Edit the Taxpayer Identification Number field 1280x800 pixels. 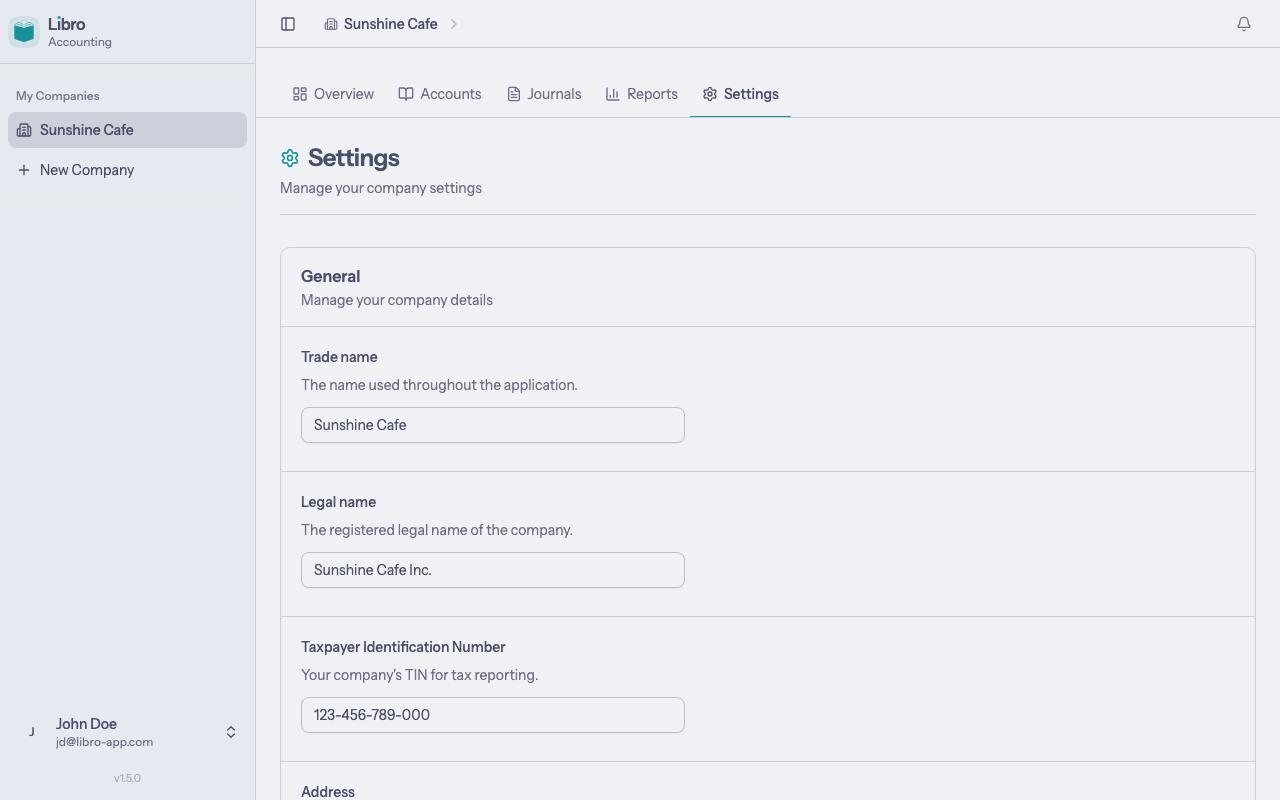493,715
